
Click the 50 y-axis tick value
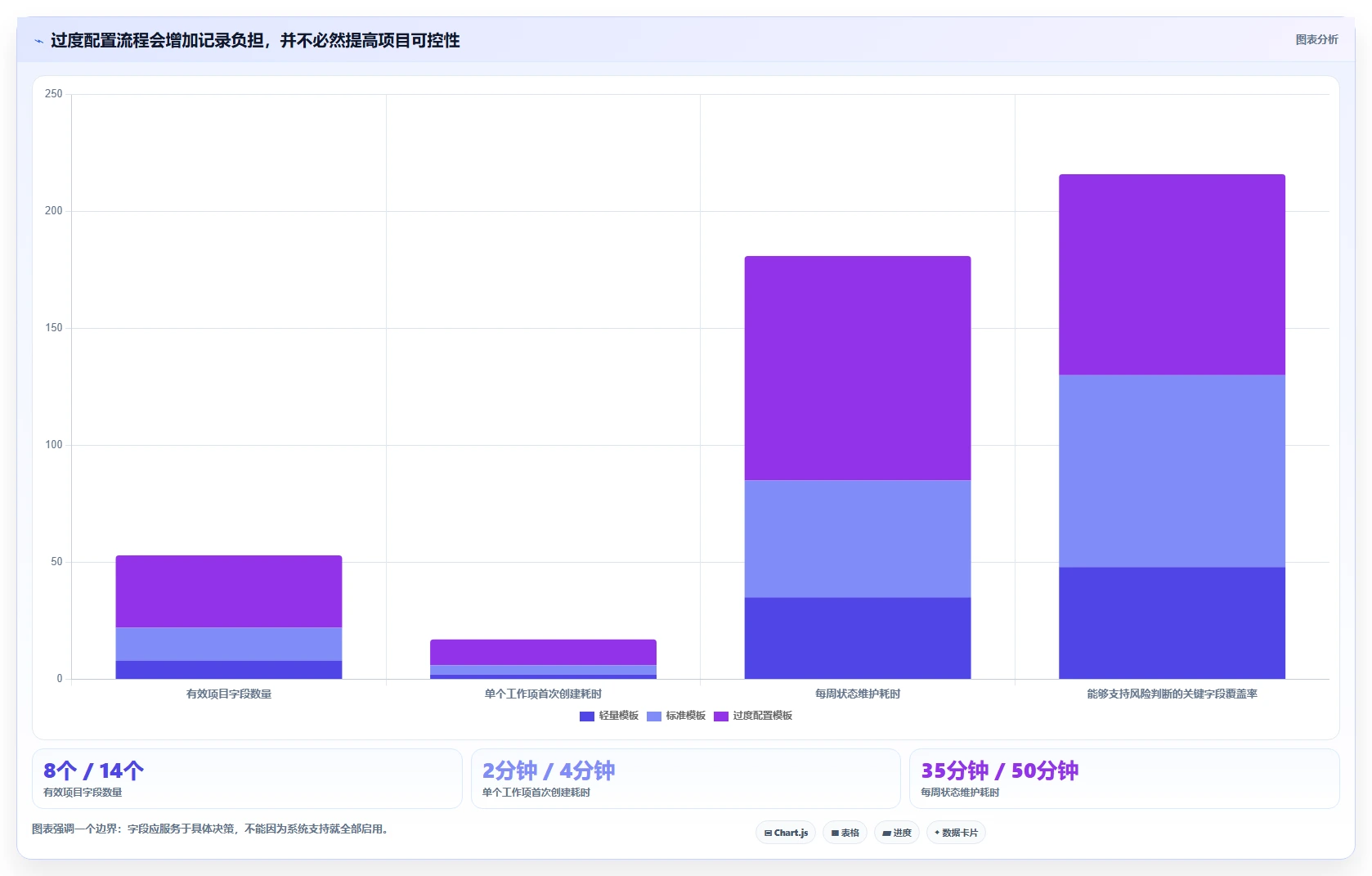[56, 562]
